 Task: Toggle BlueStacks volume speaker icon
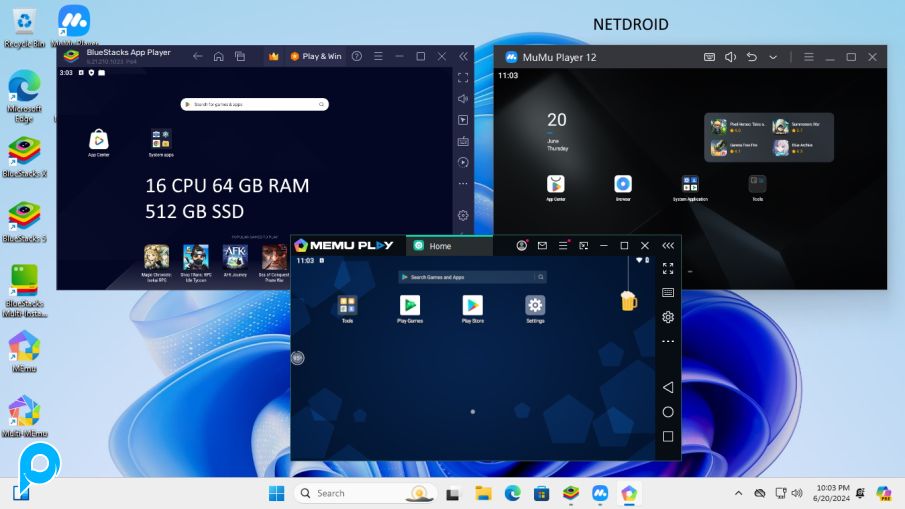click(x=463, y=99)
